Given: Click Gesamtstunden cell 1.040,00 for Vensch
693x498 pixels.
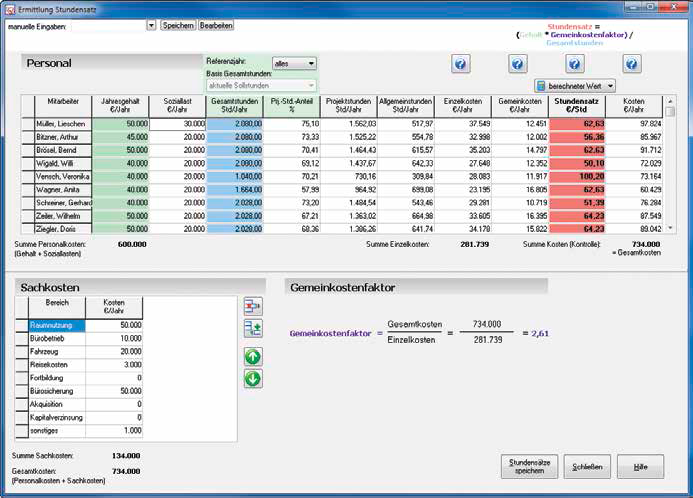Looking at the screenshot, I should click(x=235, y=177).
